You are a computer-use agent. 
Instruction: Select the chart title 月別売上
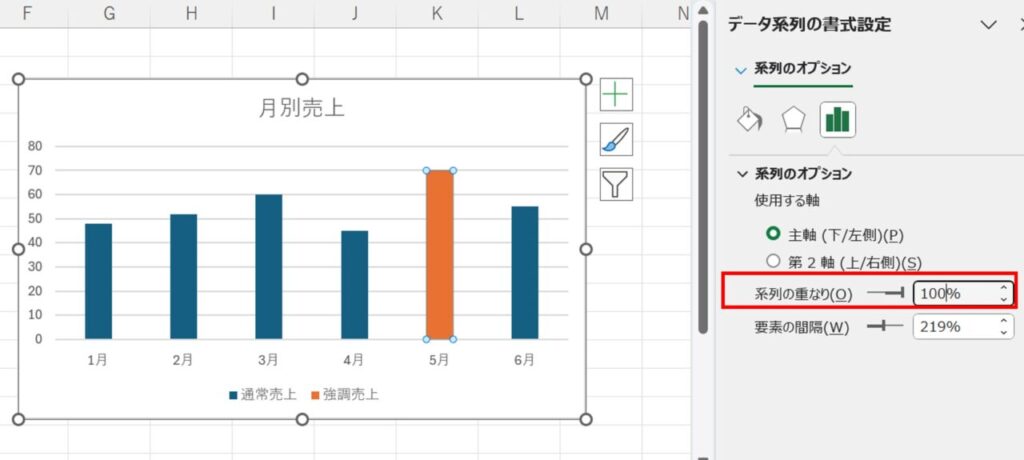pyautogui.click(x=302, y=108)
